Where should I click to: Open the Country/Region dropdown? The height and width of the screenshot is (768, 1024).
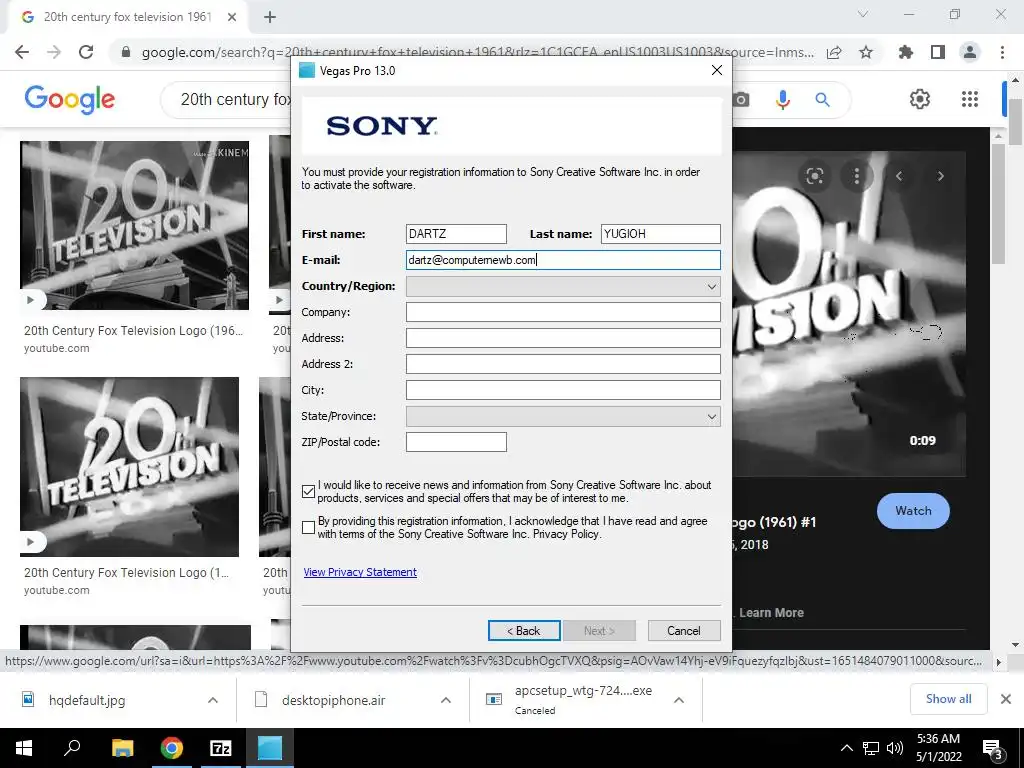tap(563, 286)
